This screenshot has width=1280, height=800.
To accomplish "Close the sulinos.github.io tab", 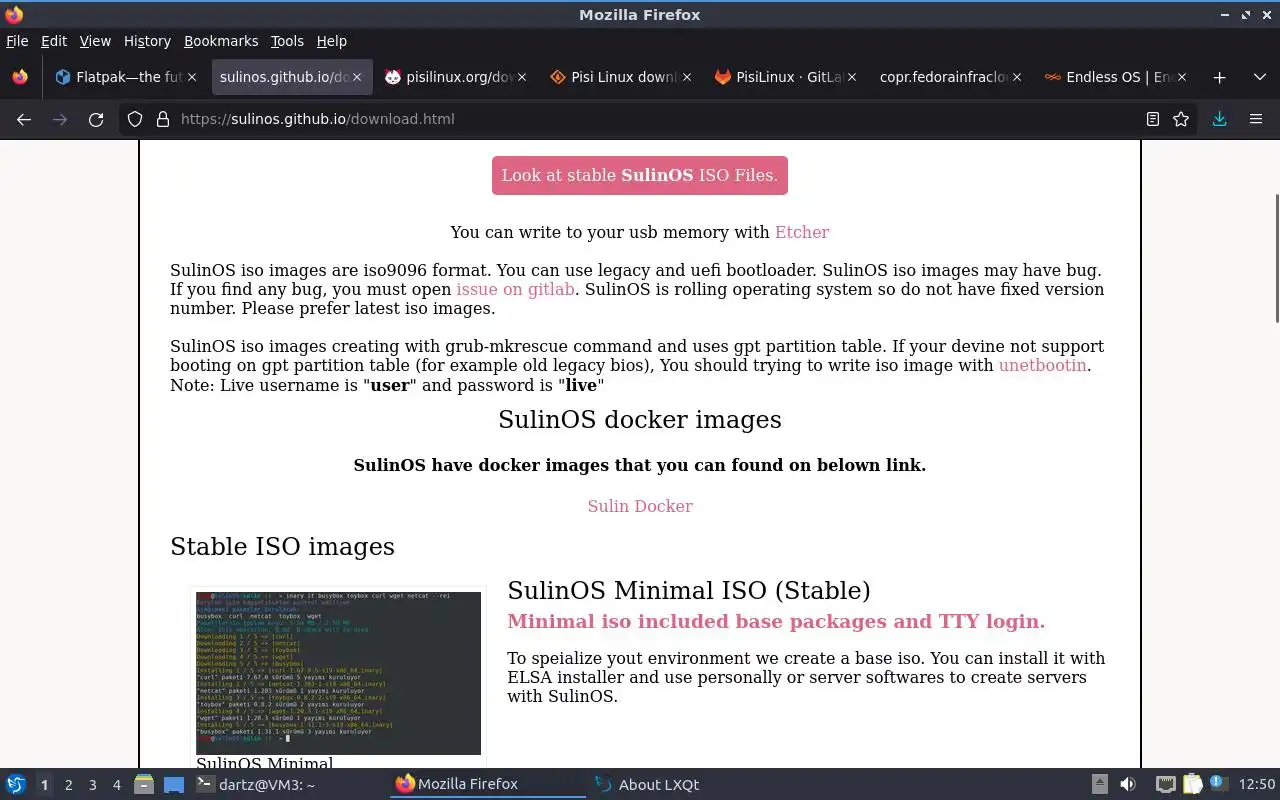I will tap(358, 77).
